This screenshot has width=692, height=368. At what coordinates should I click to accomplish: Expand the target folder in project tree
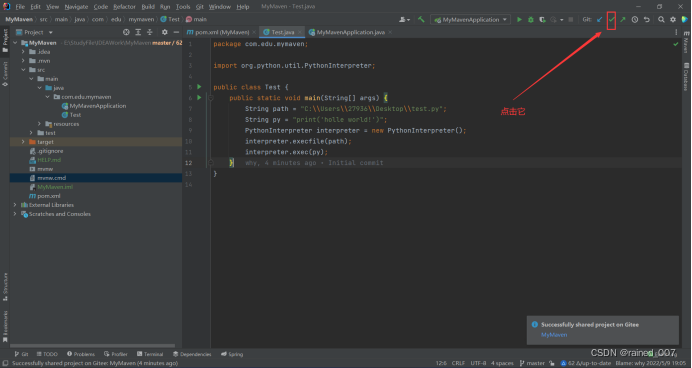coord(23,142)
